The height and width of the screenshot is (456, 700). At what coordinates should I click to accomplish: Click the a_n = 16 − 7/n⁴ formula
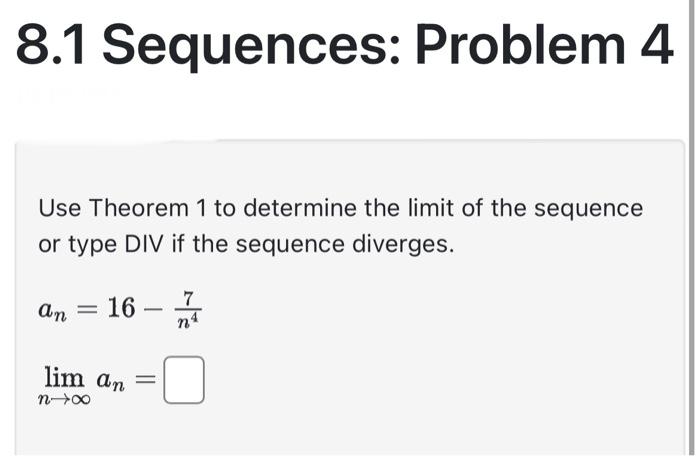point(120,310)
